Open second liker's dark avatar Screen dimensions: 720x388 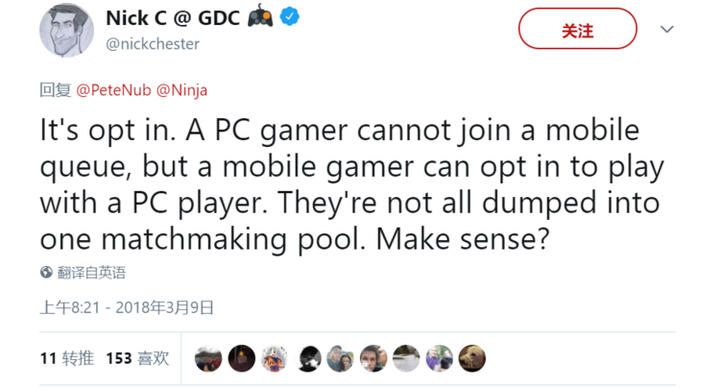242,358
